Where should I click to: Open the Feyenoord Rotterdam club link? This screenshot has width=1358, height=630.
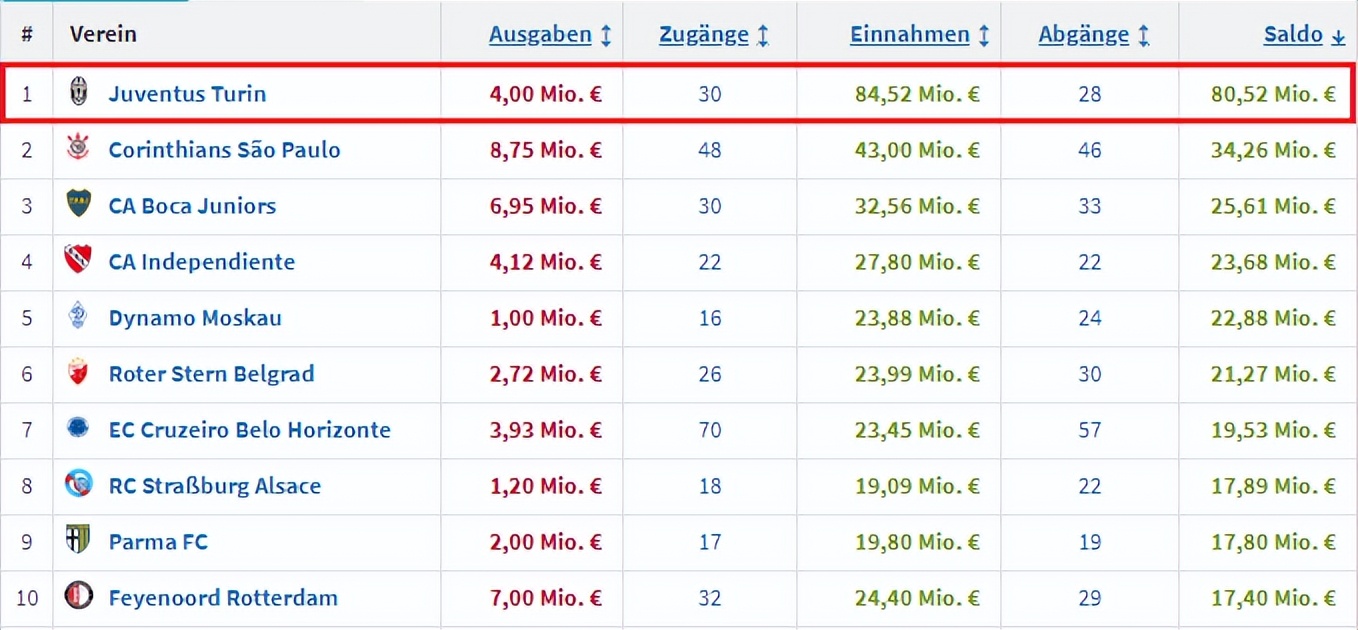click(x=223, y=598)
